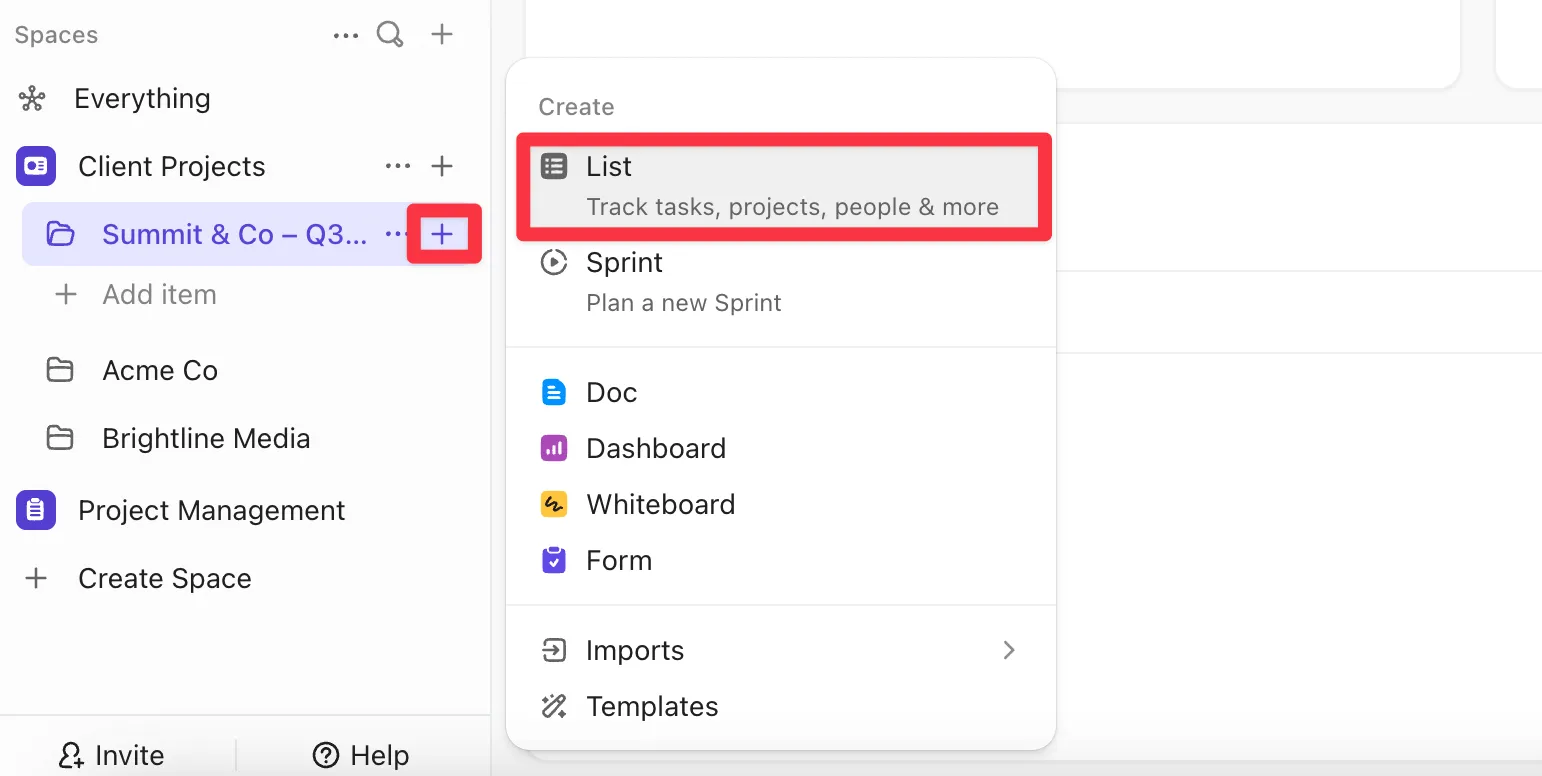Open Client Projects ellipsis menu
The height and width of the screenshot is (776, 1542).
tap(398, 166)
